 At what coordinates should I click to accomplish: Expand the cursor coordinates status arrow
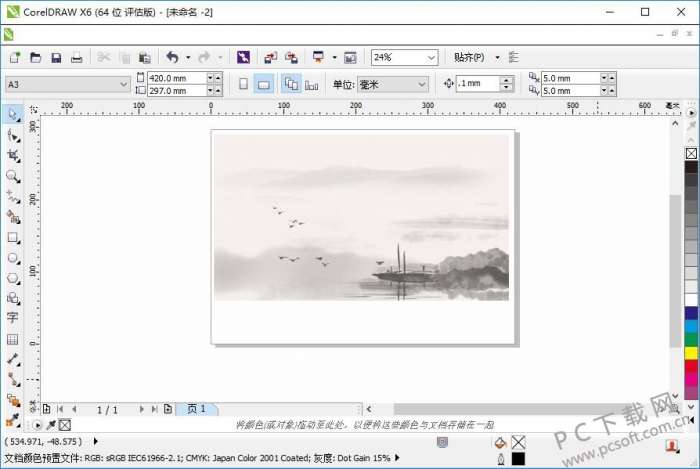(x=96, y=441)
